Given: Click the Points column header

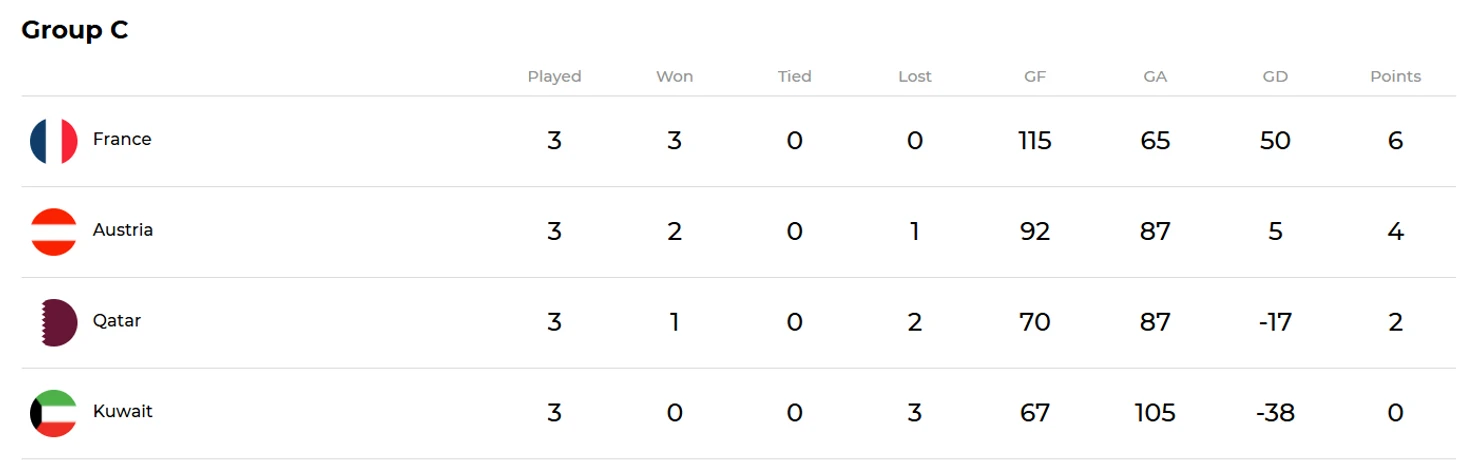Looking at the screenshot, I should click(1395, 76).
